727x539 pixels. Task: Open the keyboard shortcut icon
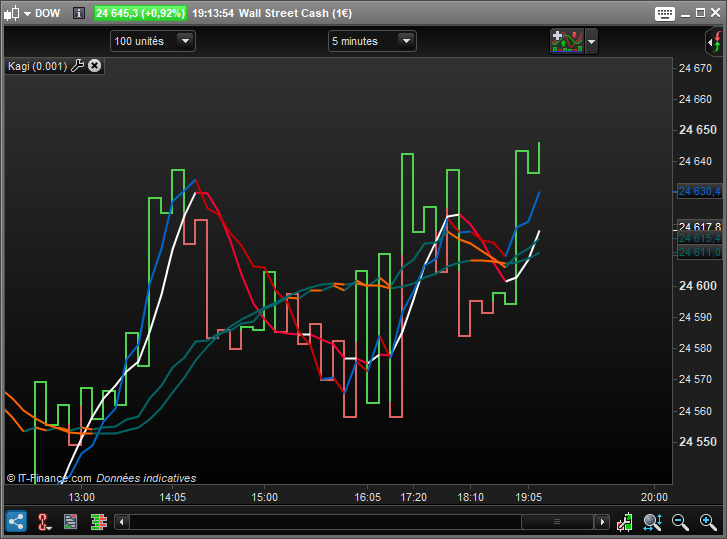(664, 14)
